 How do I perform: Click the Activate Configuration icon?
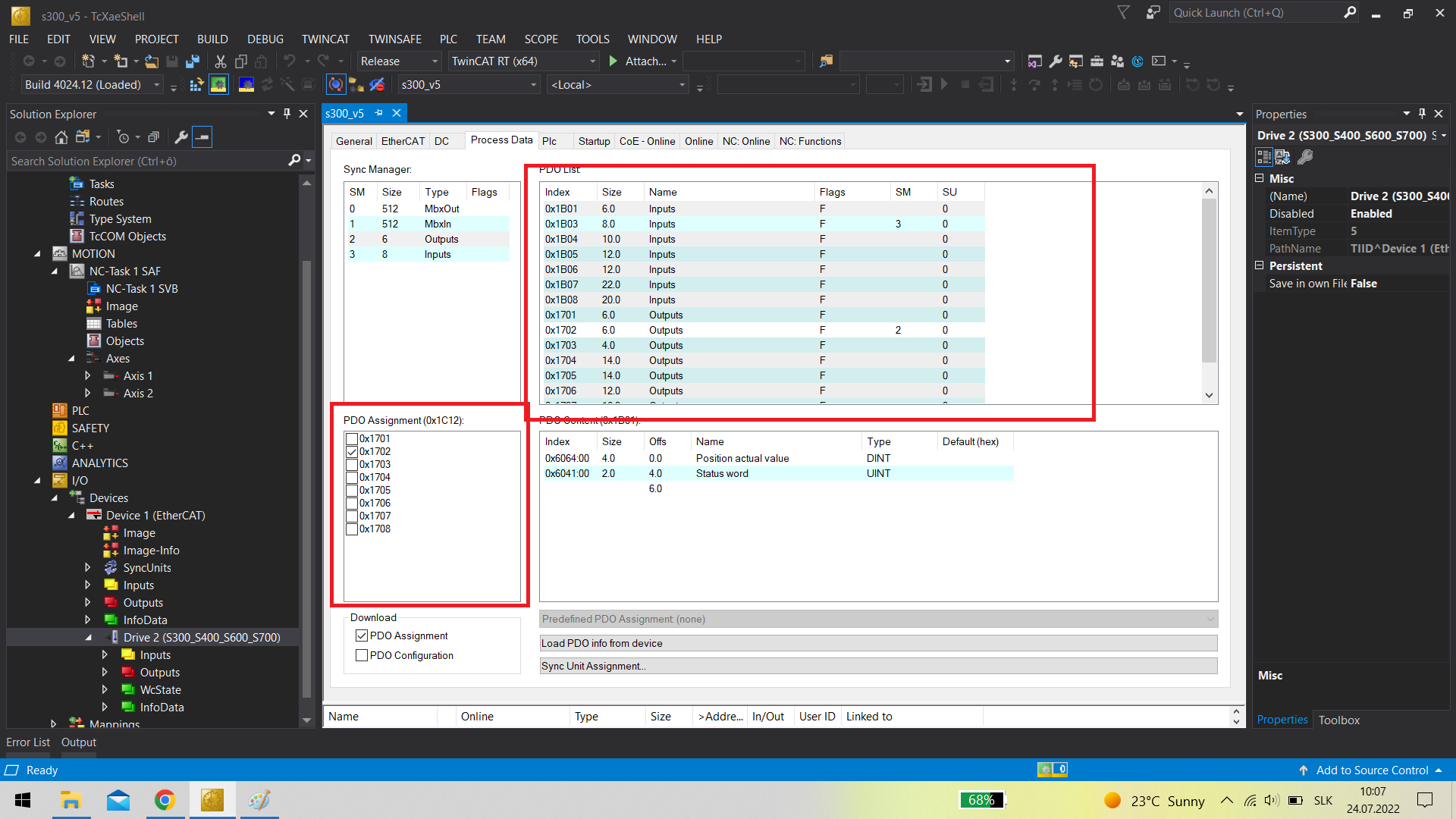(196, 85)
